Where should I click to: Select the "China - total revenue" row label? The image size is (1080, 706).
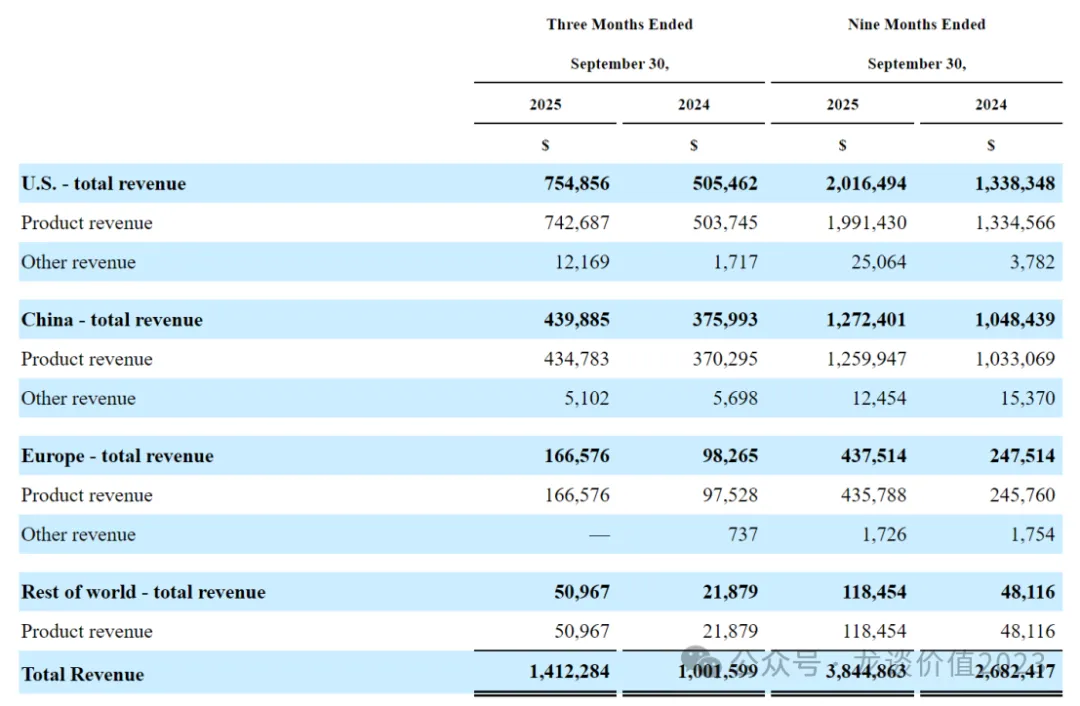pos(112,320)
